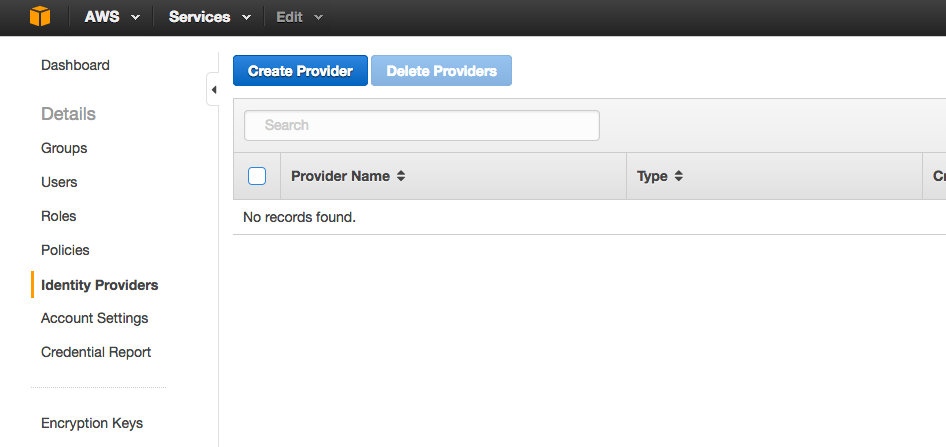Expand the Services dropdown menu

click(x=209, y=17)
